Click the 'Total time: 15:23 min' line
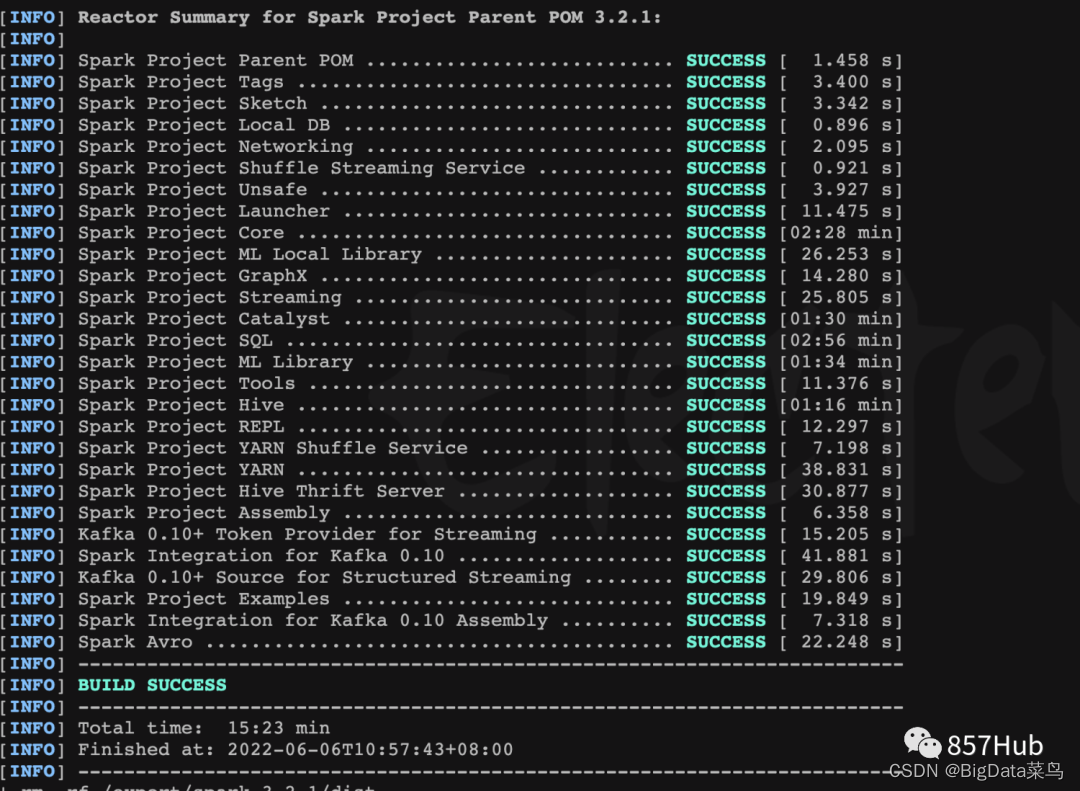 click(204, 728)
